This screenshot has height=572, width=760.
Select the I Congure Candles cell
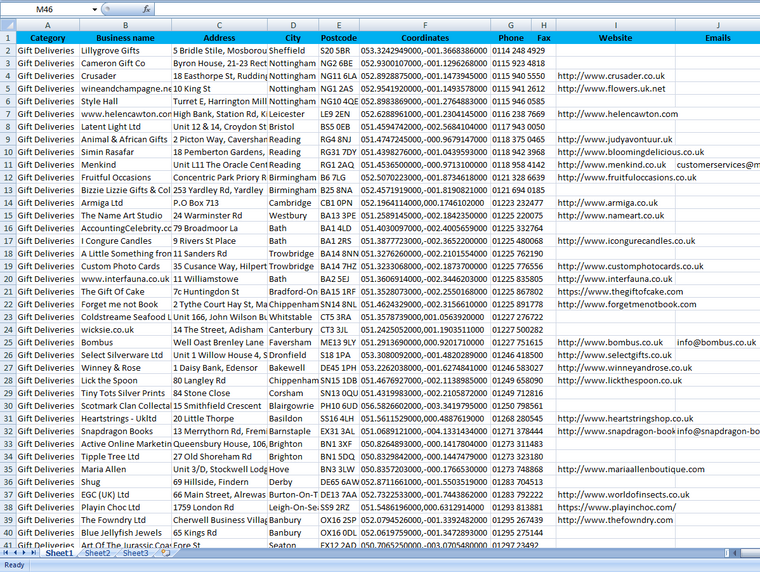[x=125, y=241]
